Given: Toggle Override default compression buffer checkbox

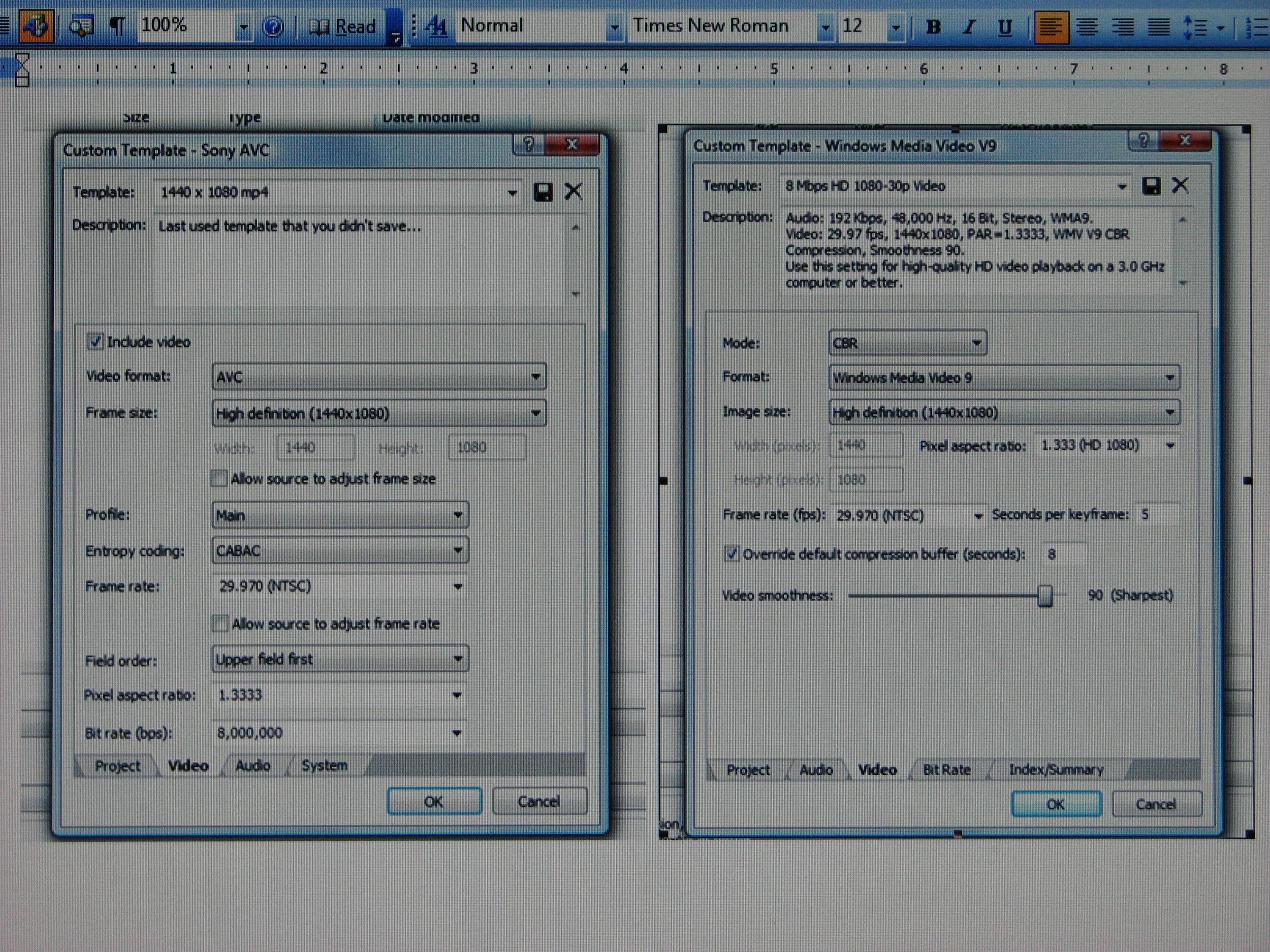Looking at the screenshot, I should click(731, 554).
